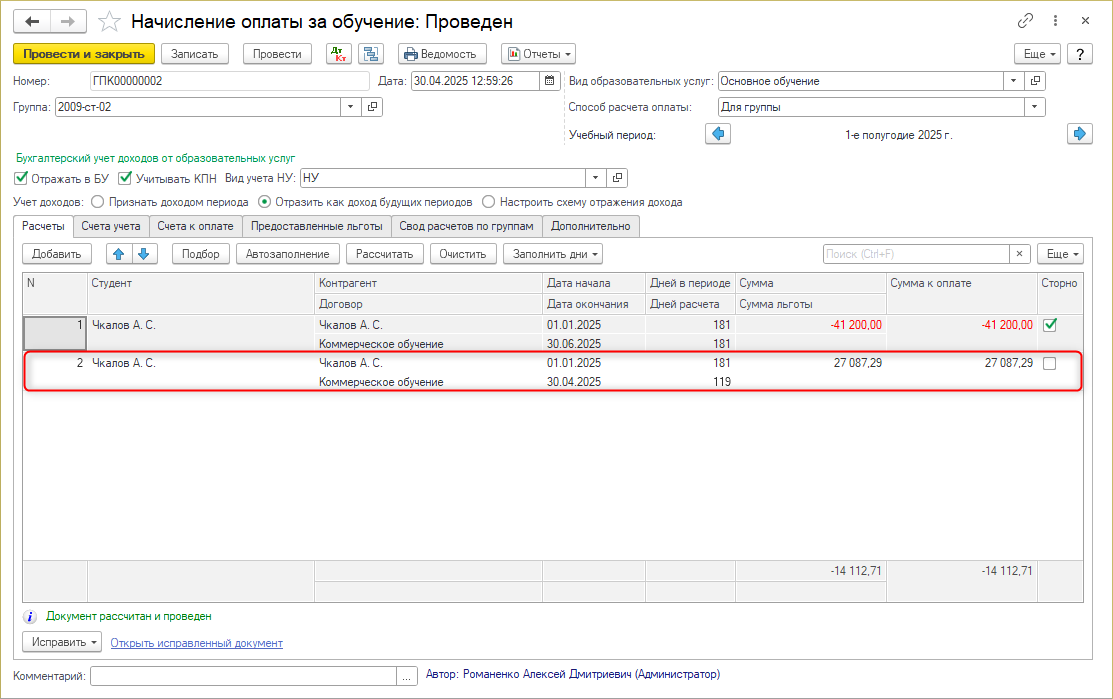This screenshot has width=1113, height=699.
Task: Check Сторно checkbox in row 2
Action: tap(1050, 363)
